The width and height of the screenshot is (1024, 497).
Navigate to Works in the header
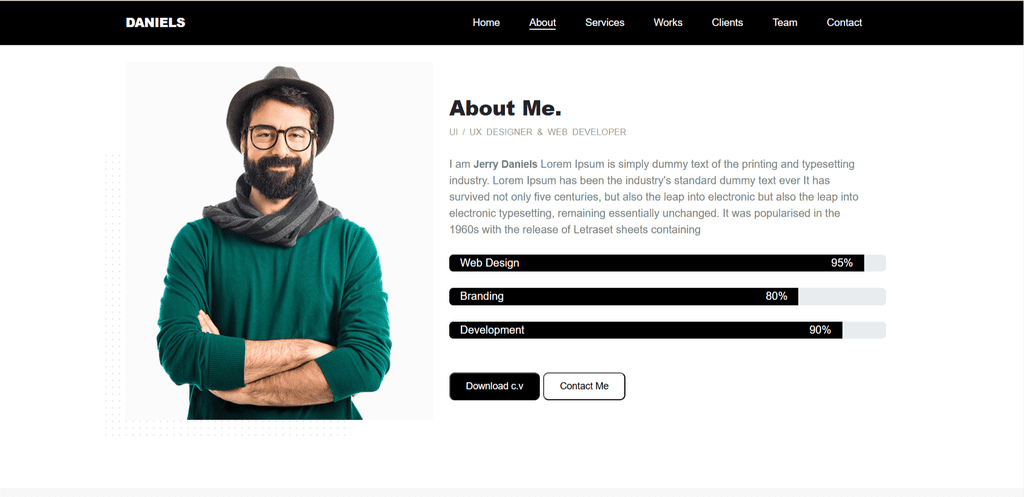click(667, 23)
